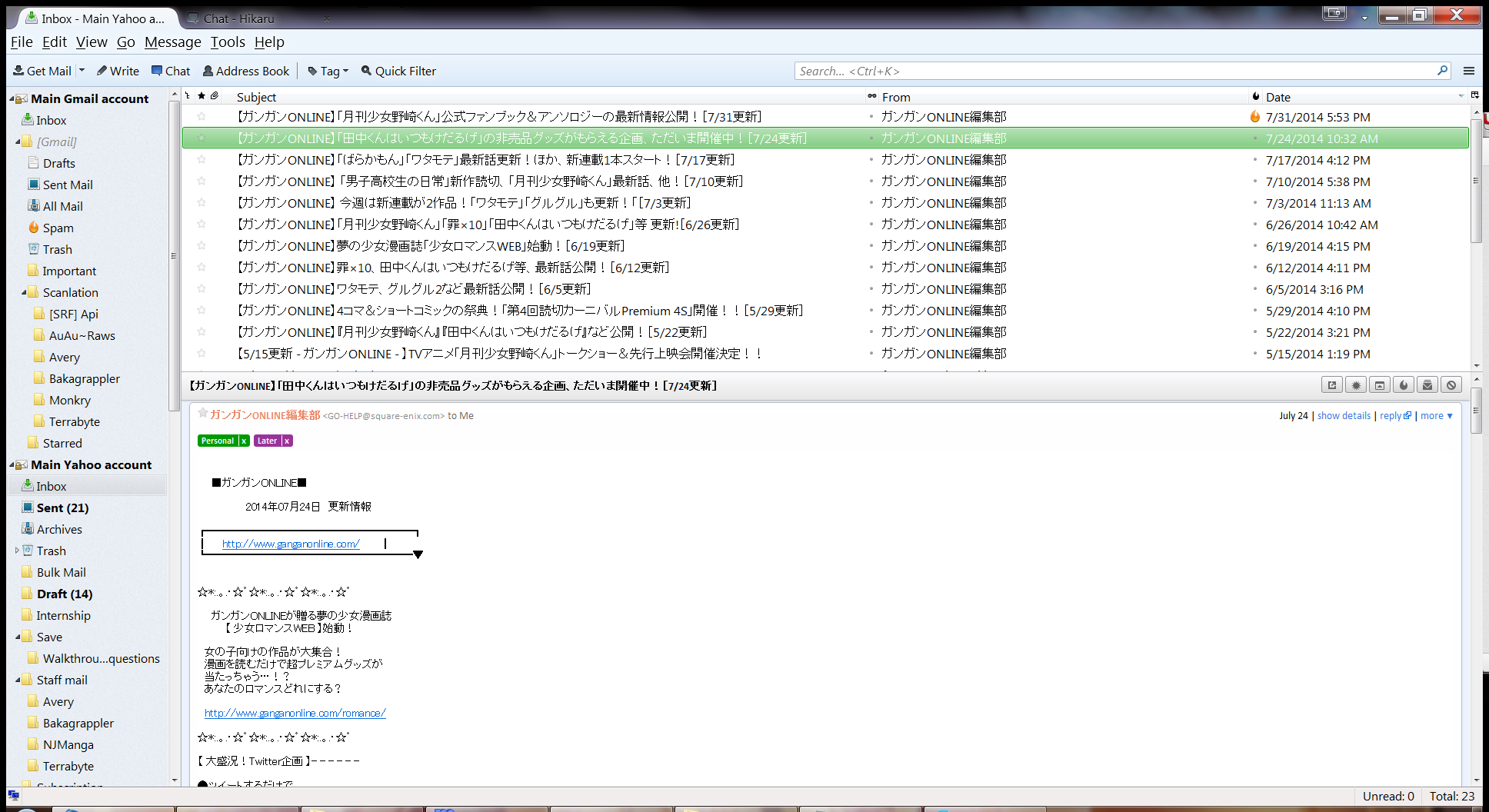Open the File menu
The width and height of the screenshot is (1489, 812).
click(22, 42)
